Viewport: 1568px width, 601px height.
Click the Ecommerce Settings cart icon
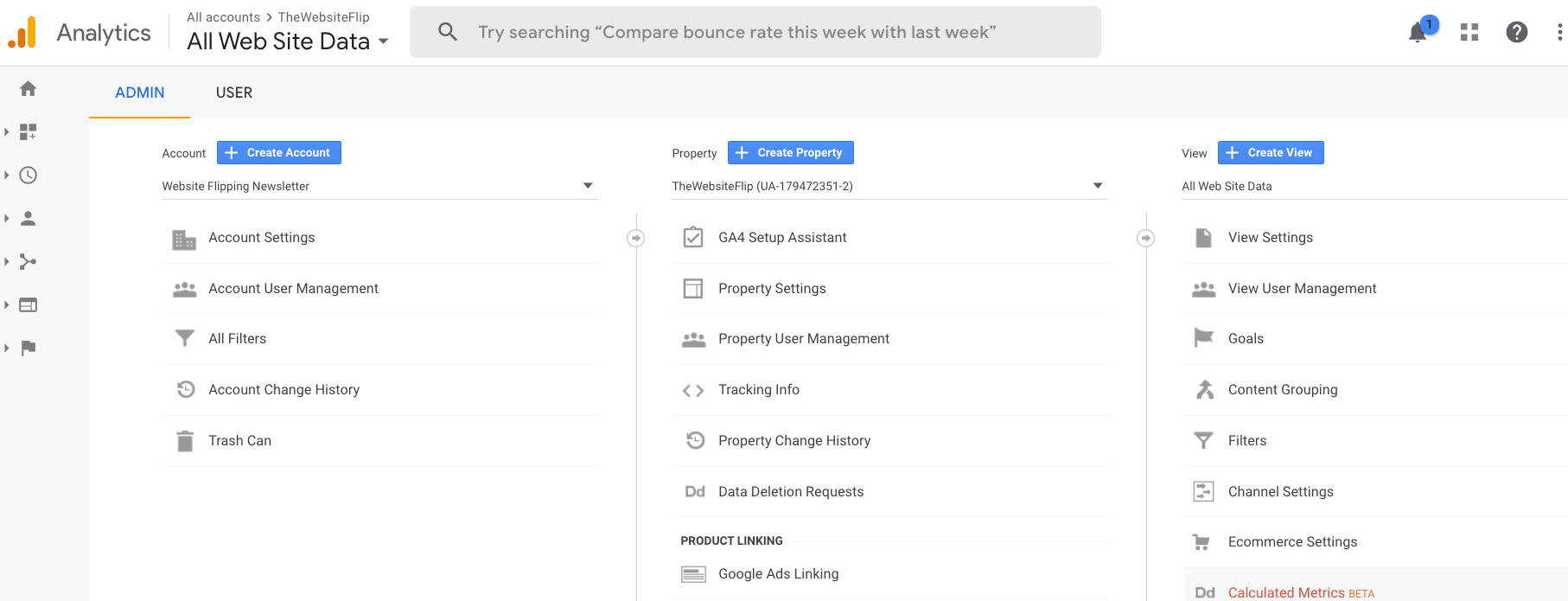tap(1201, 542)
